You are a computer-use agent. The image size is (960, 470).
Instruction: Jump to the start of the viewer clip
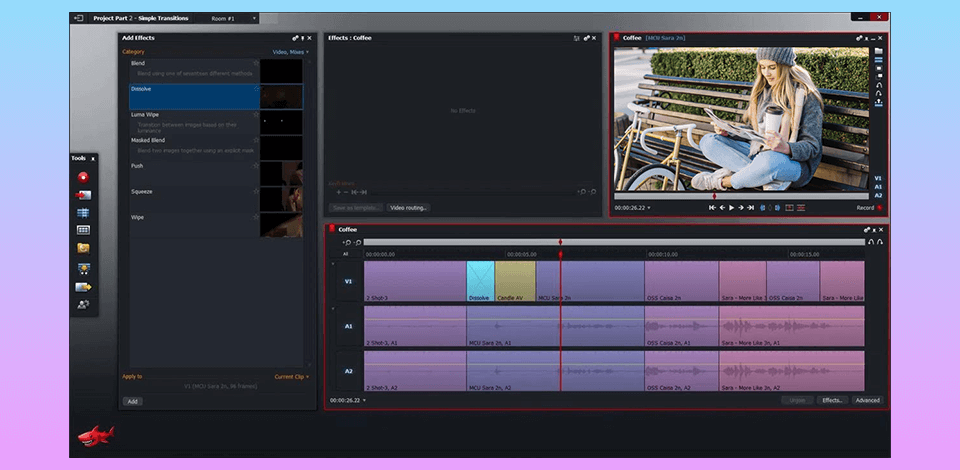click(x=713, y=208)
